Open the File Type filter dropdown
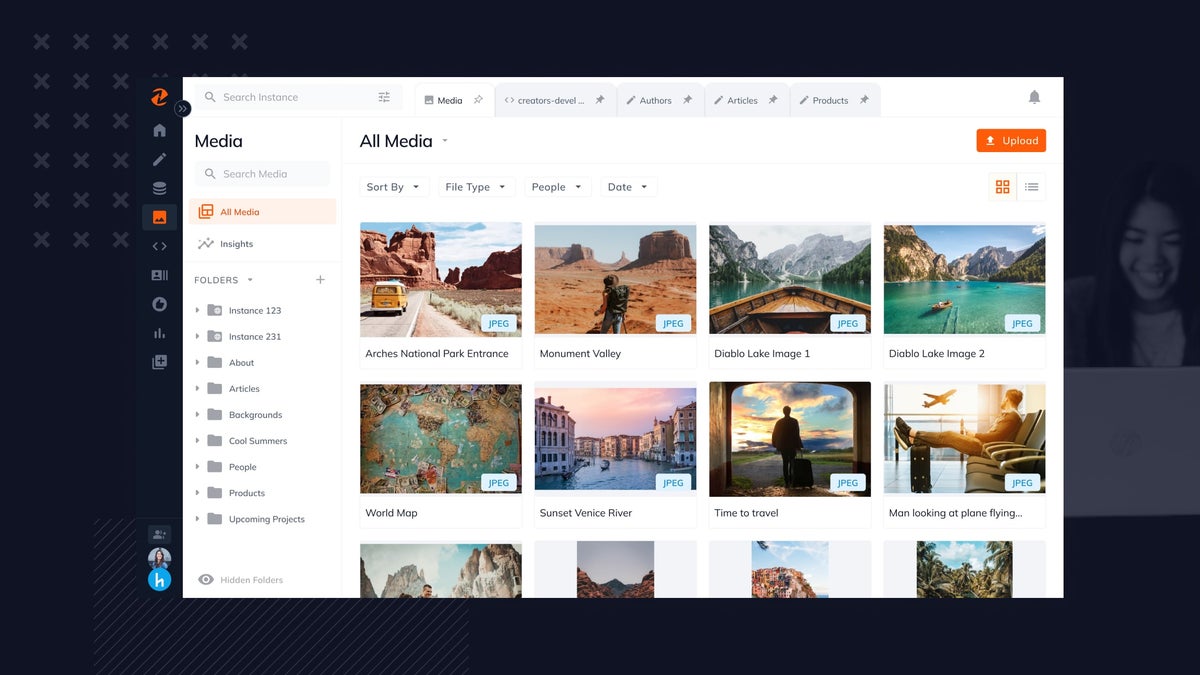Screen dimensions: 1200x675 click(475, 186)
